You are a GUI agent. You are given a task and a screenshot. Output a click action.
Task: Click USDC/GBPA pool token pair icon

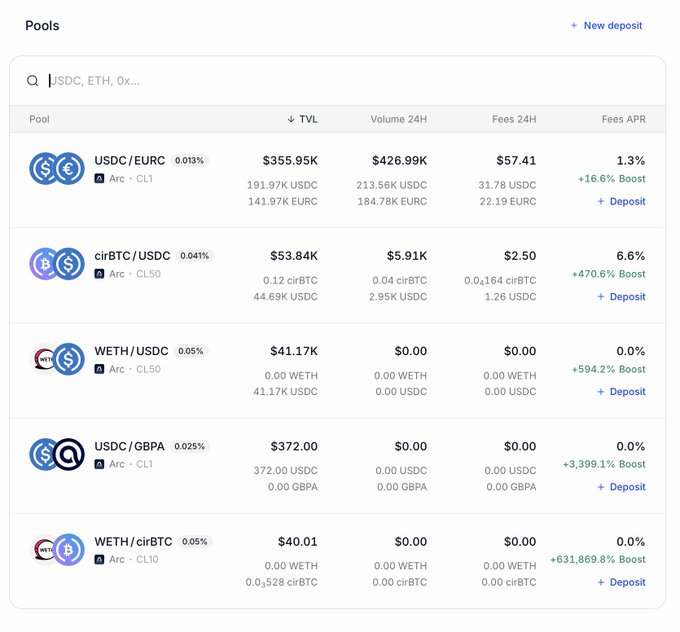[x=57, y=454]
